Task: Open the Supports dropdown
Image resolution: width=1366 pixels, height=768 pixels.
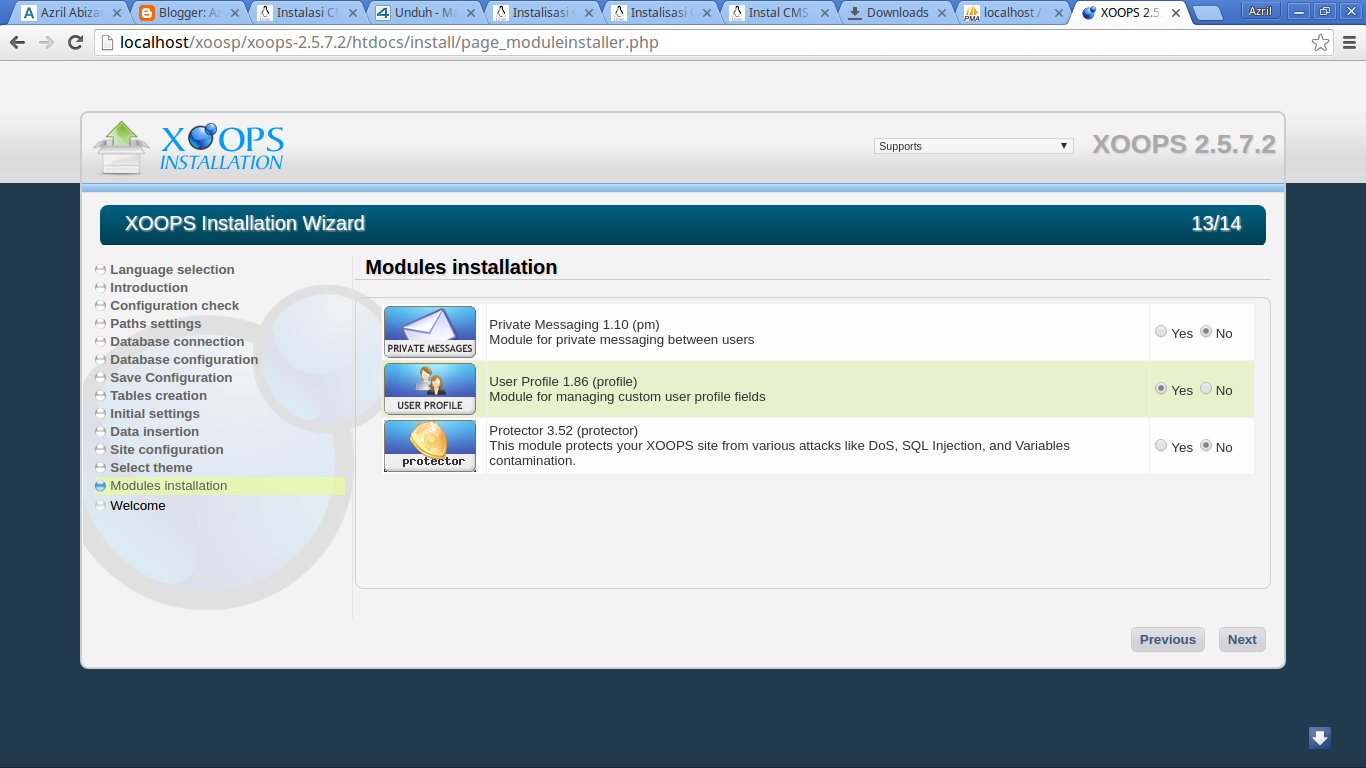Action: point(972,145)
